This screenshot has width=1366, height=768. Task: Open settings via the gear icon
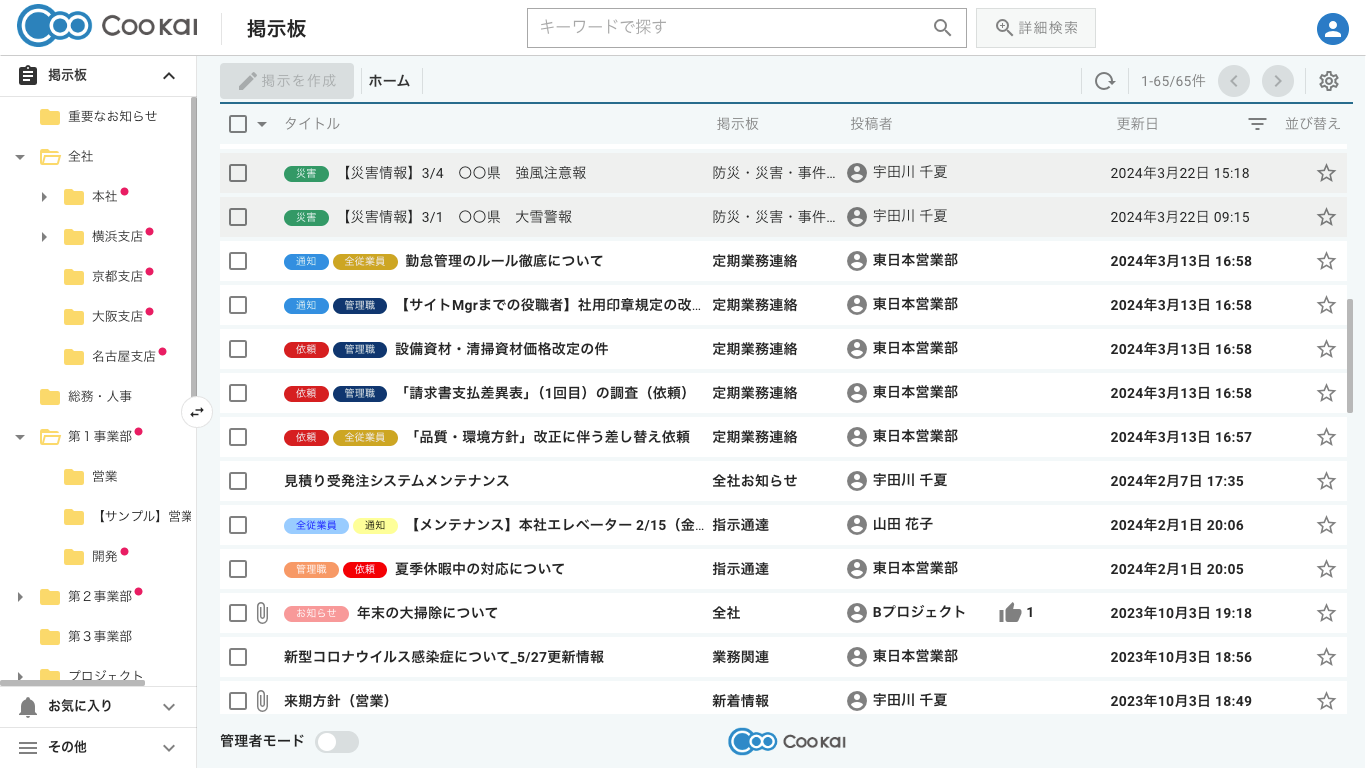[1329, 81]
